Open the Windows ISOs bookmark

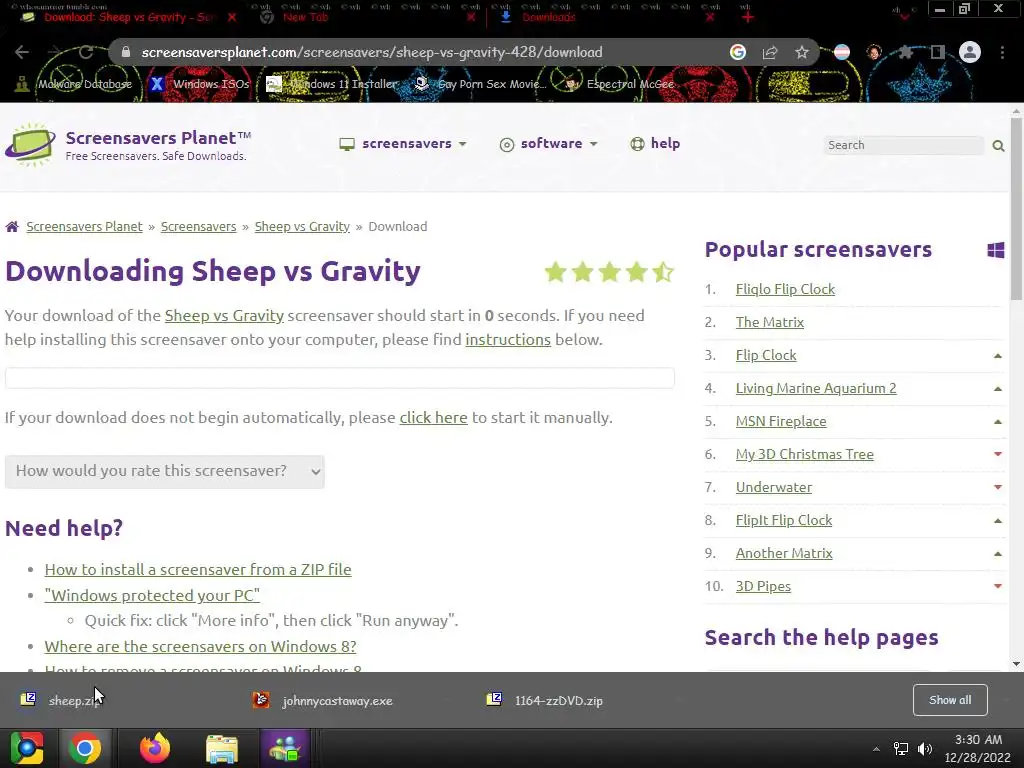click(x=199, y=84)
